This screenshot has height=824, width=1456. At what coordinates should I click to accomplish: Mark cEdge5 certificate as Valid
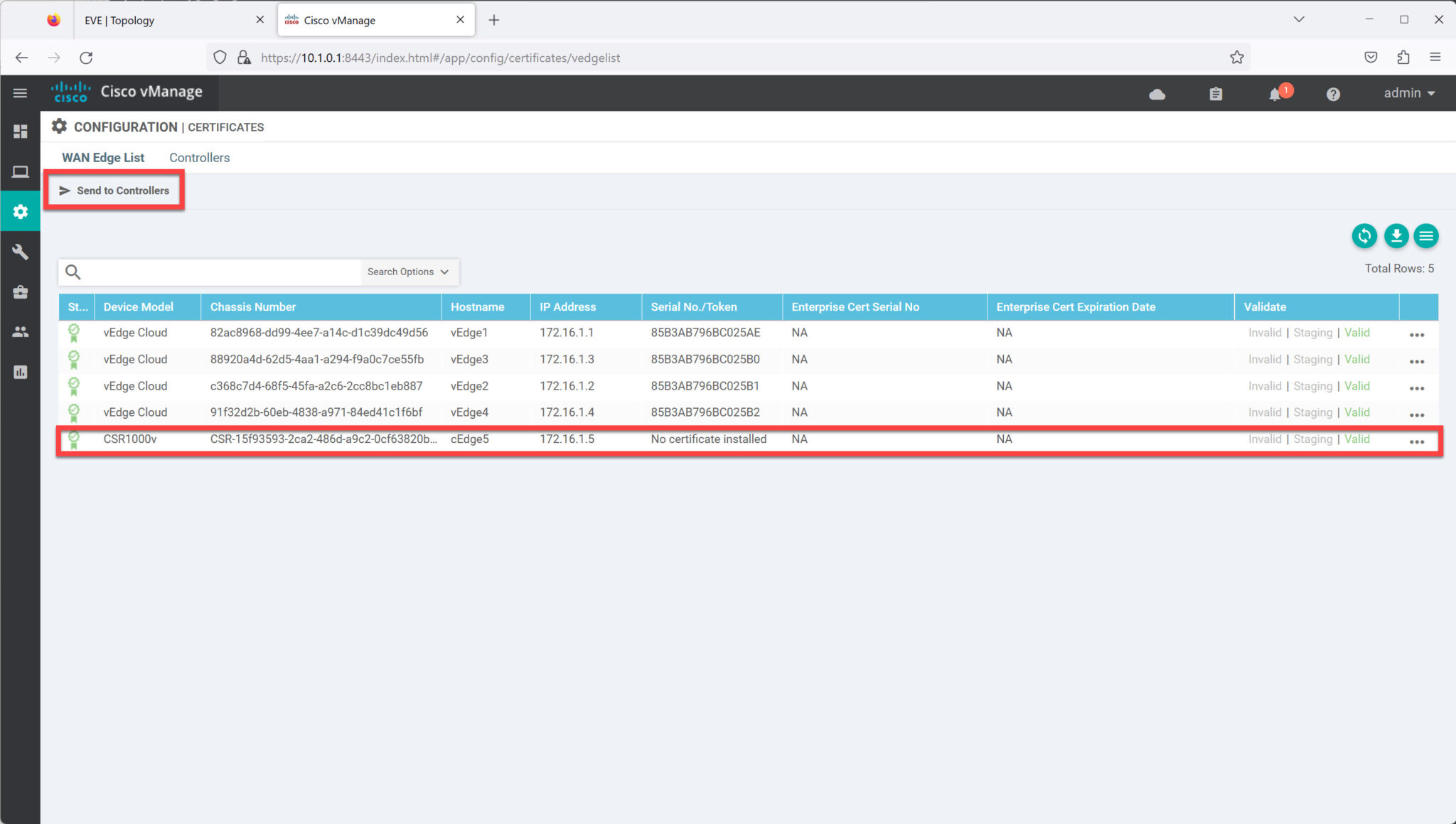tap(1356, 439)
